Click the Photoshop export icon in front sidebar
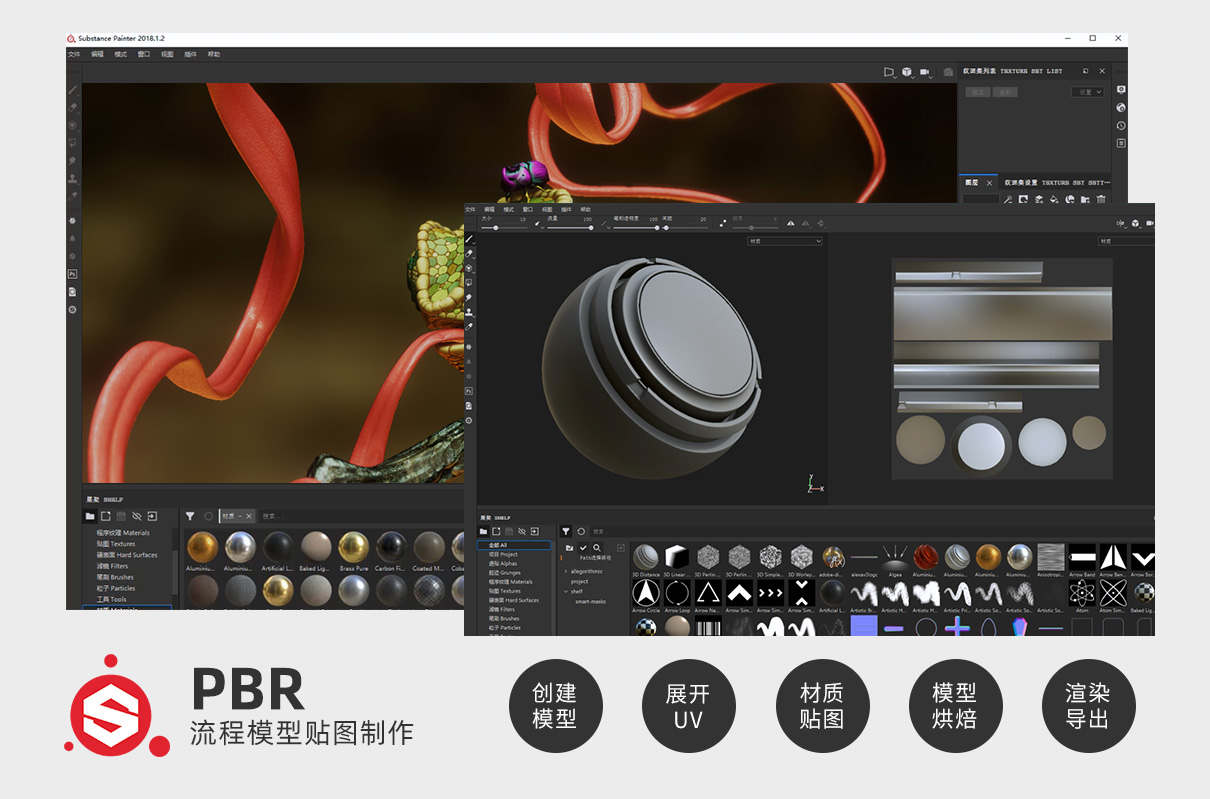 click(x=469, y=391)
